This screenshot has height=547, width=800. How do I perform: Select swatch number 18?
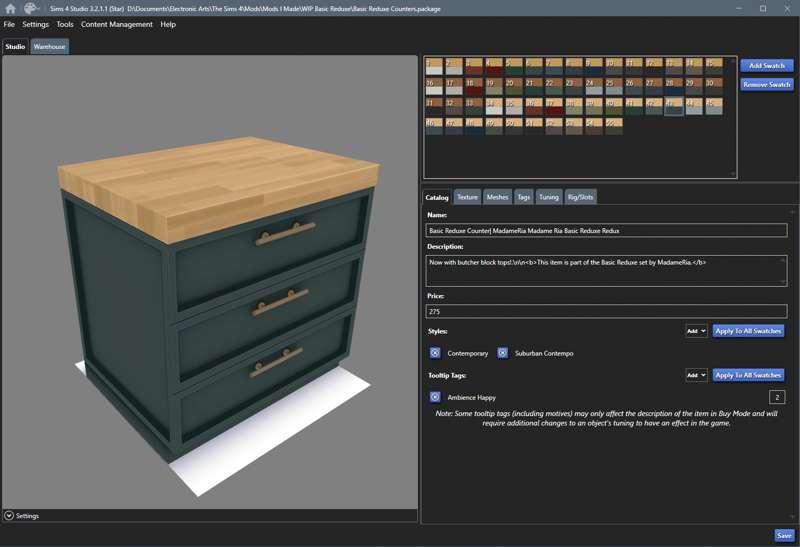(x=474, y=86)
